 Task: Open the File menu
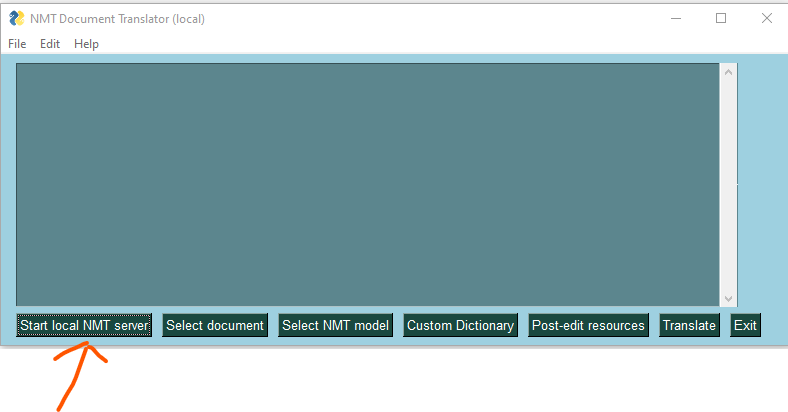(x=17, y=44)
